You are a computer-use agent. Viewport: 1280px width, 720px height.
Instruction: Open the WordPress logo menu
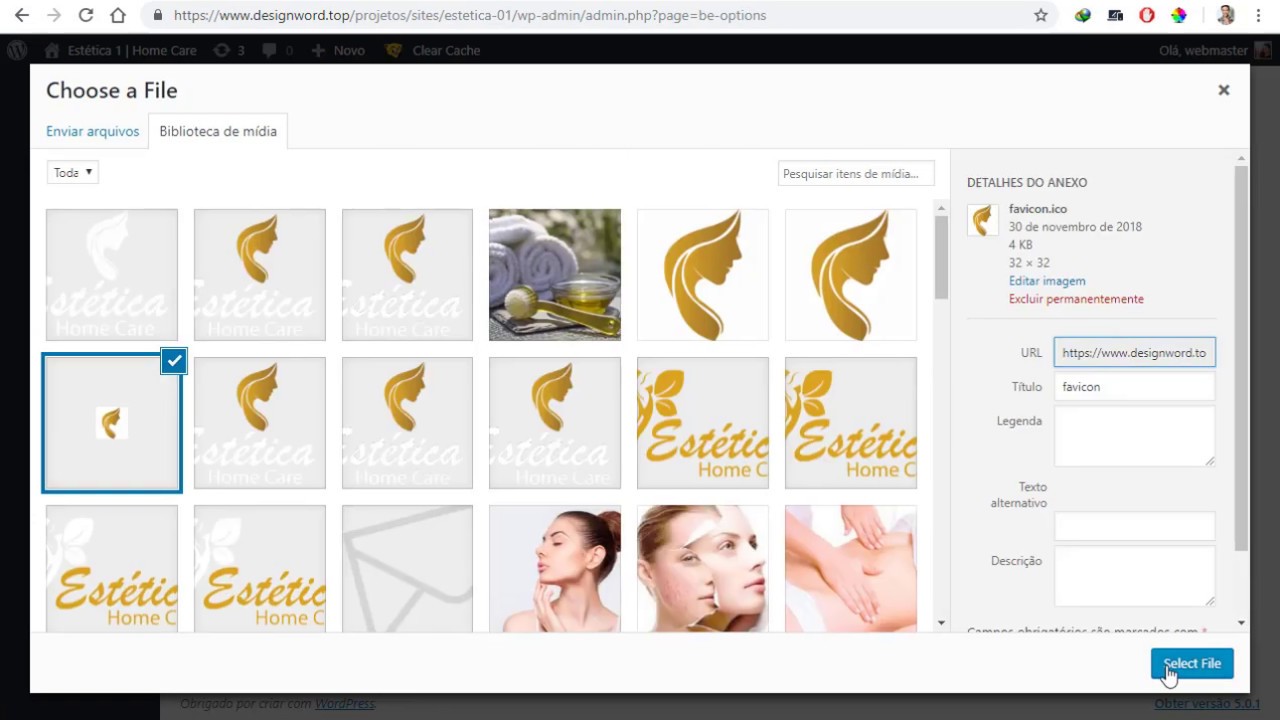pos(17,50)
